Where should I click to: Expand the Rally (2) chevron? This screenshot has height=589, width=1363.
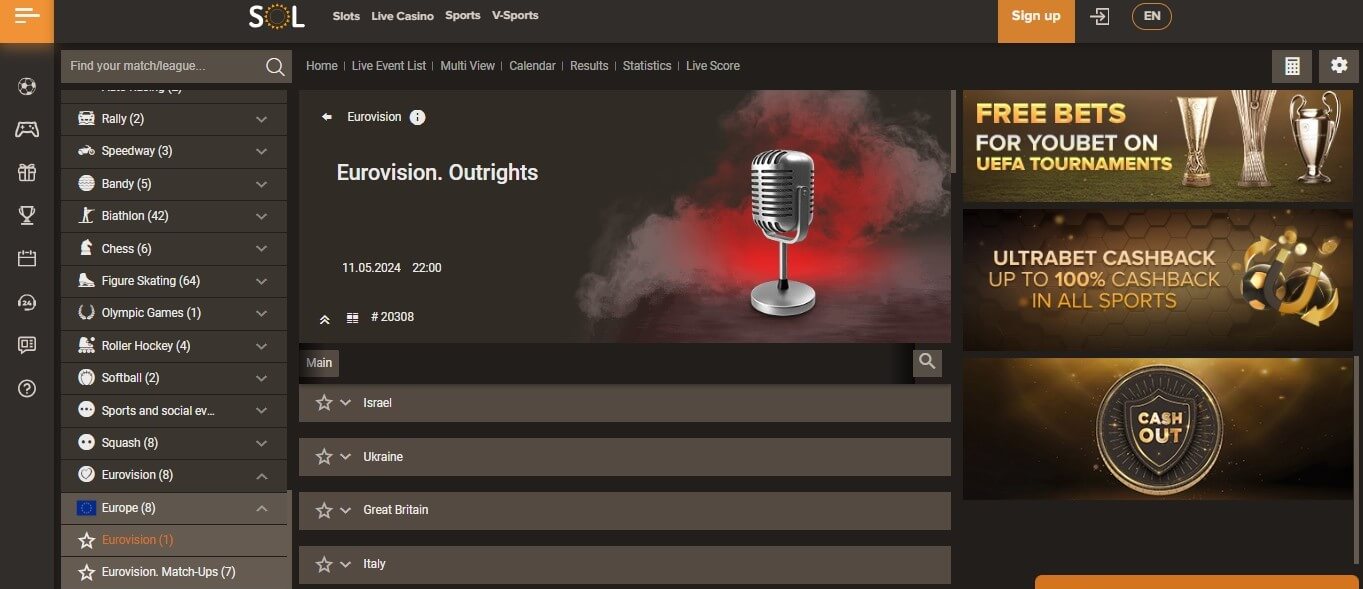261,119
